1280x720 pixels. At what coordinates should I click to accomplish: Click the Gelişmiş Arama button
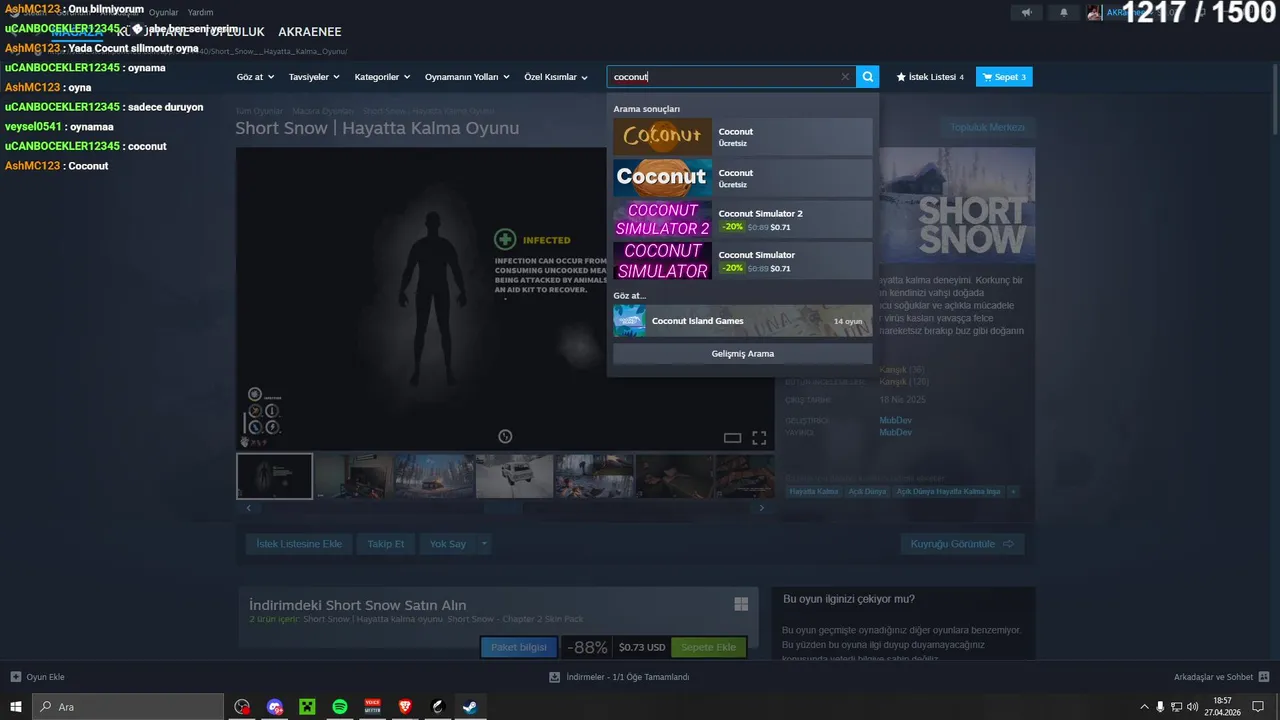point(742,354)
